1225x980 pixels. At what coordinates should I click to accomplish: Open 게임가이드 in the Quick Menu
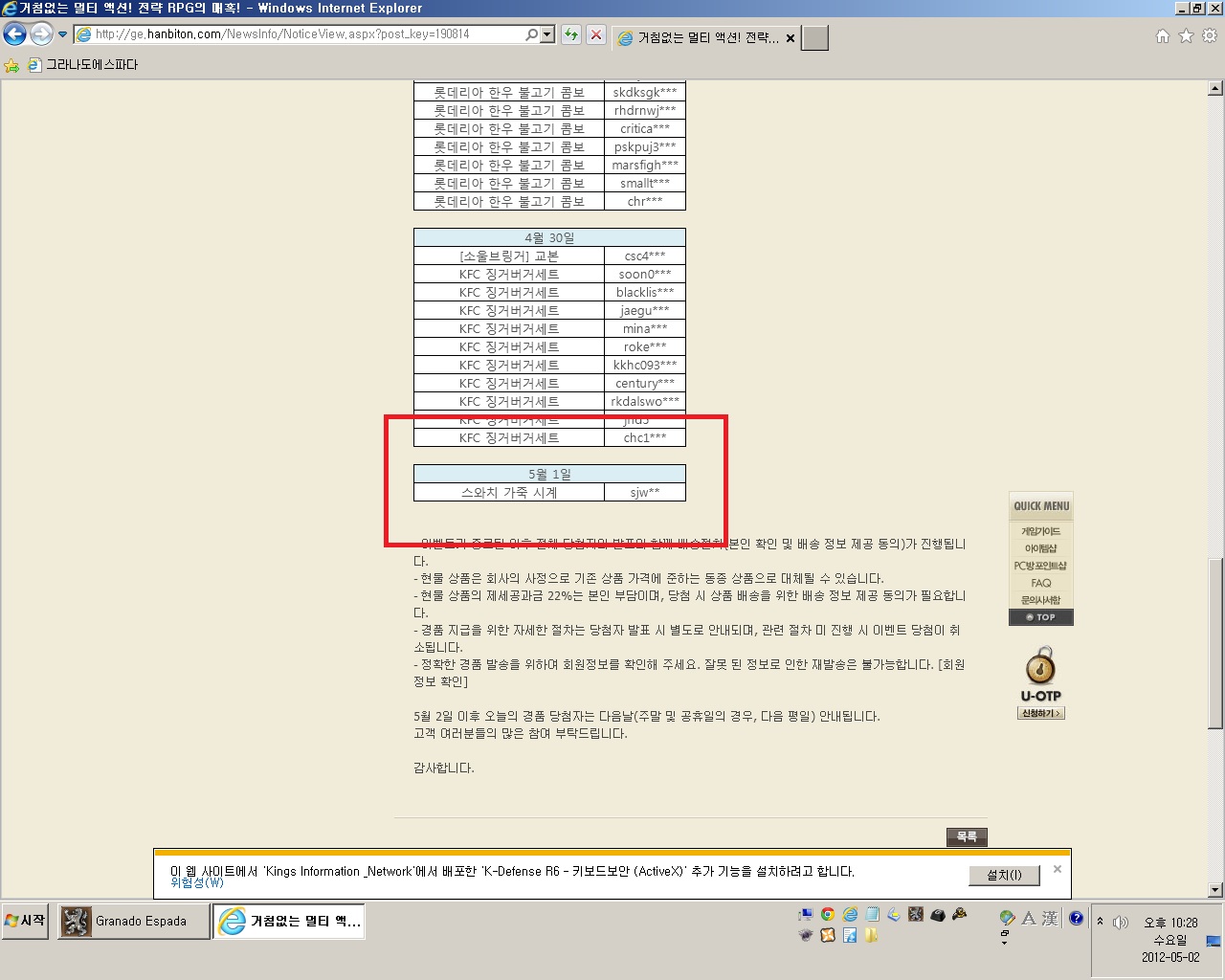coord(1041,531)
